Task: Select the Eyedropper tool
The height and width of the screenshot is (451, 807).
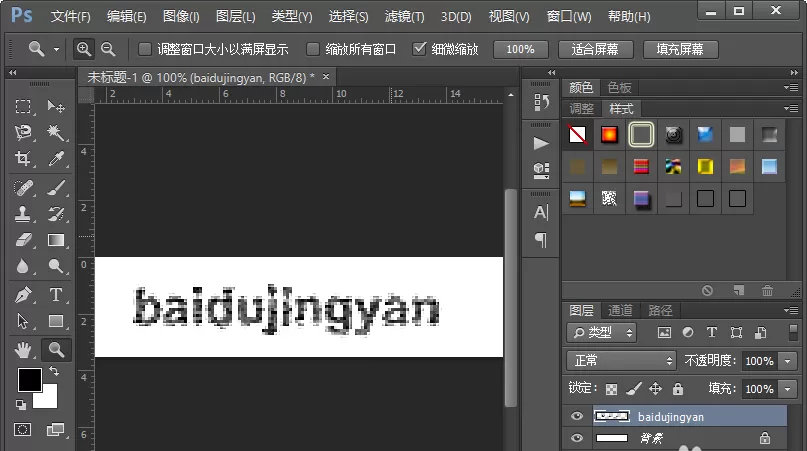Action: (x=56, y=159)
